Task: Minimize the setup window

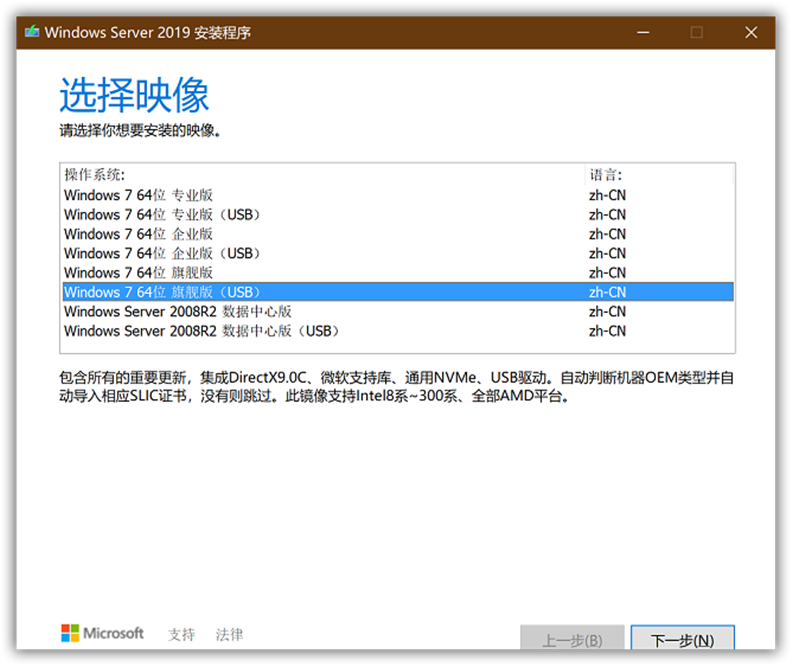Action: pos(643,33)
